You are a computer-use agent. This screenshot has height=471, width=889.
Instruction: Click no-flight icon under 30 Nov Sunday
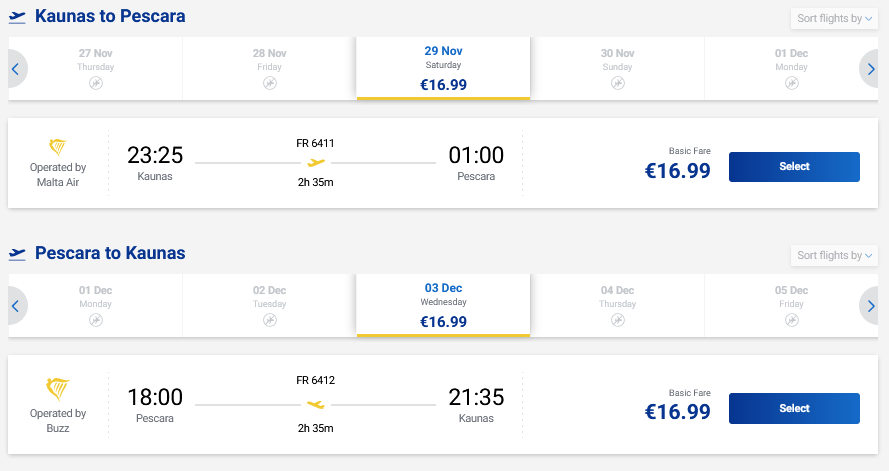[617, 84]
